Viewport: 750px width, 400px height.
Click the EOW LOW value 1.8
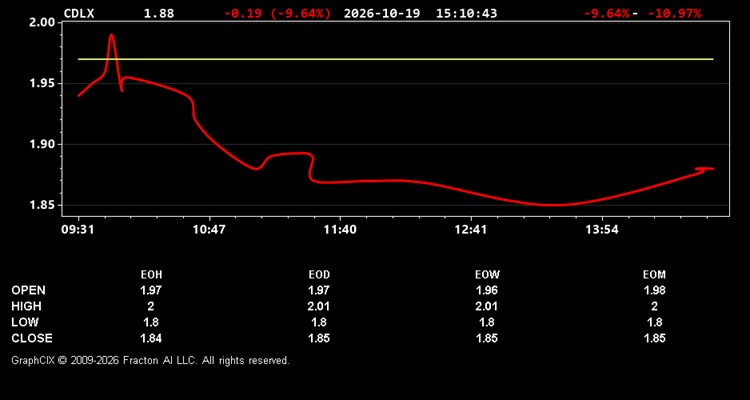coord(487,322)
